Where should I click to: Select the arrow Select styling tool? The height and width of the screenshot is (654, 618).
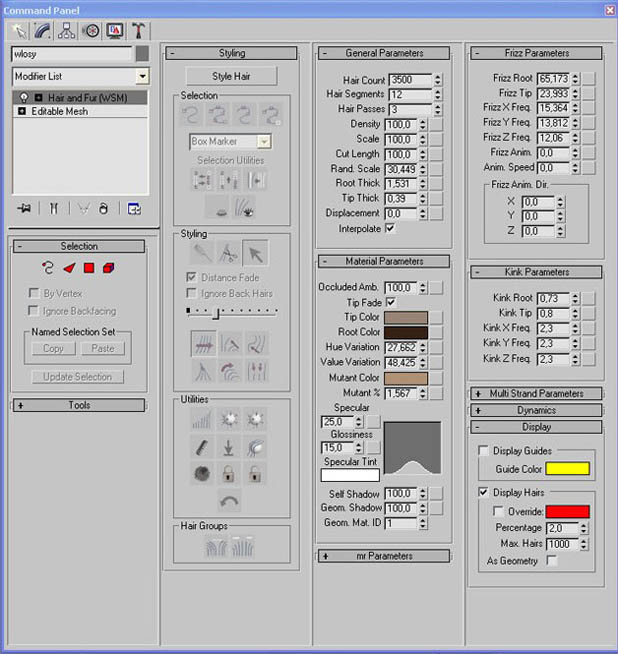(x=255, y=253)
